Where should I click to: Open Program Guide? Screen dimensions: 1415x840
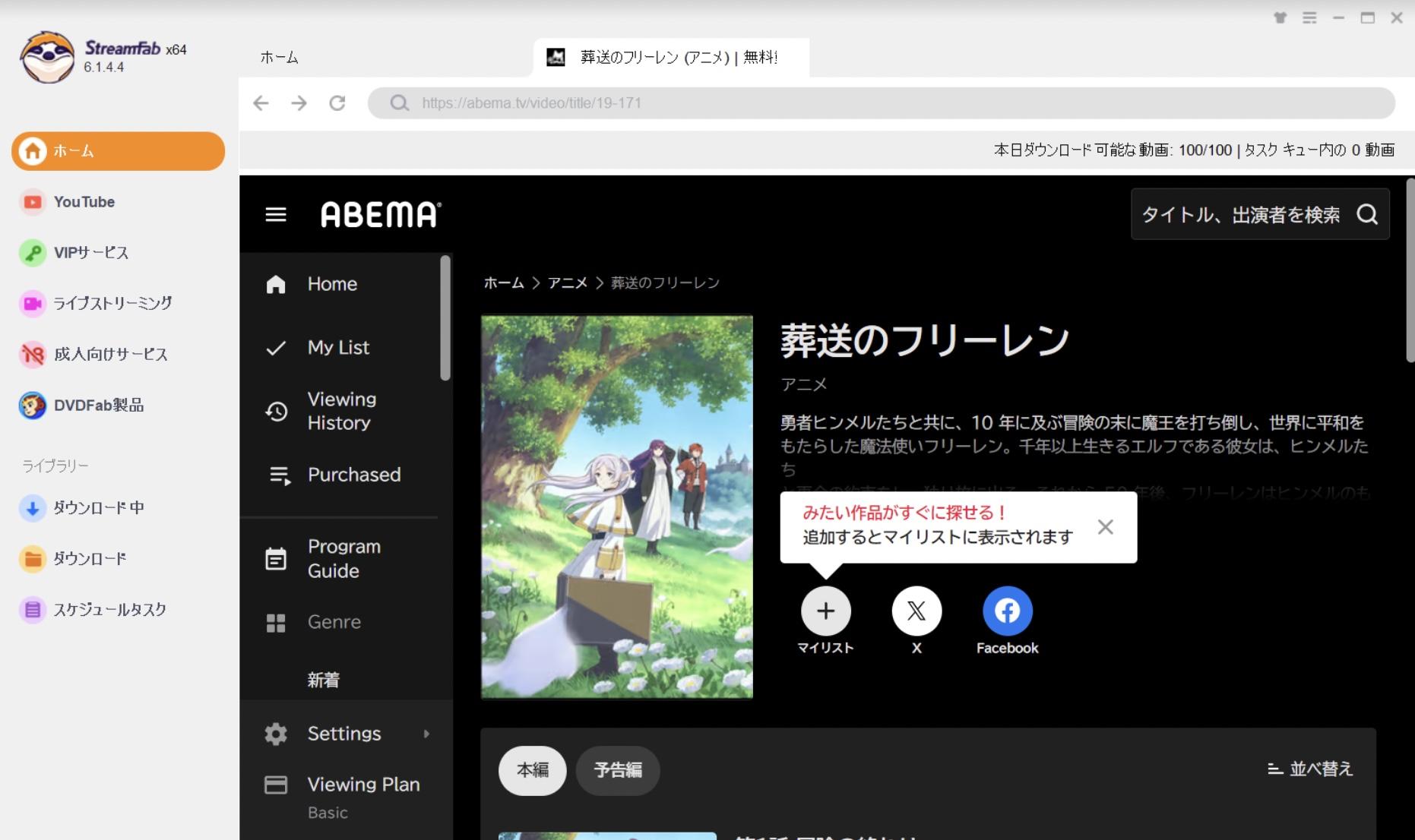tap(346, 559)
